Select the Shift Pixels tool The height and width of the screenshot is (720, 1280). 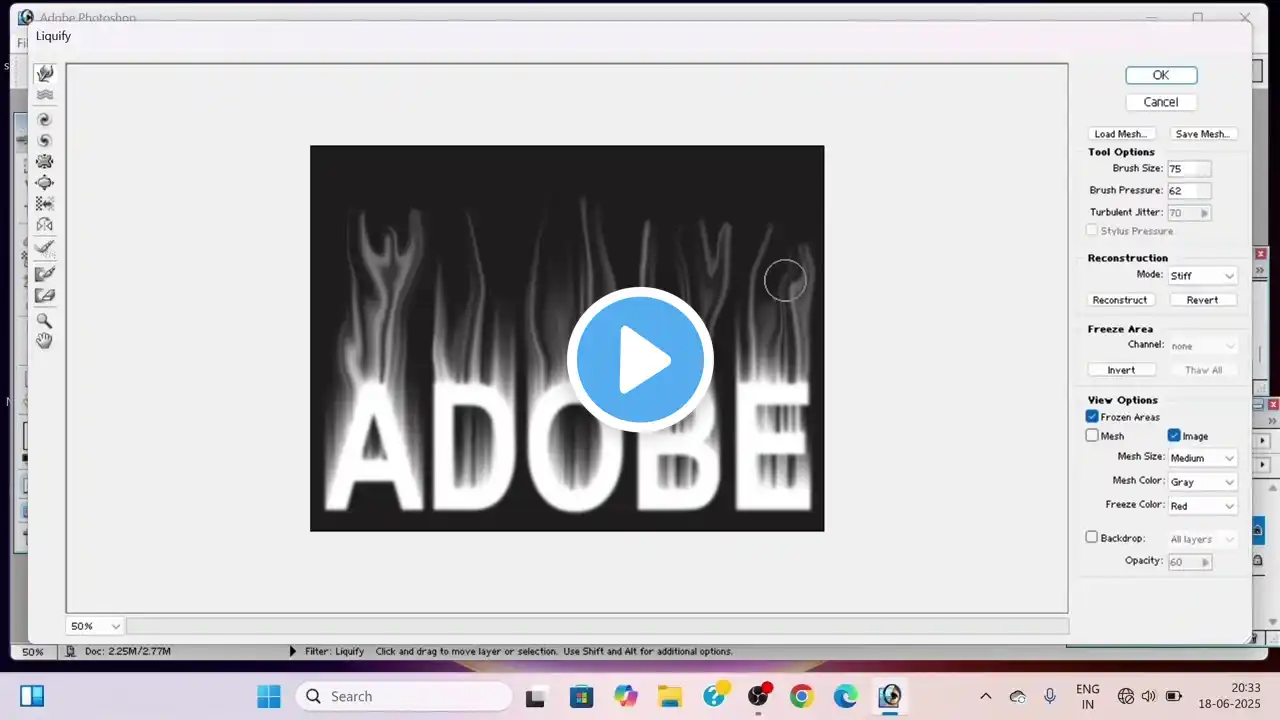44,203
